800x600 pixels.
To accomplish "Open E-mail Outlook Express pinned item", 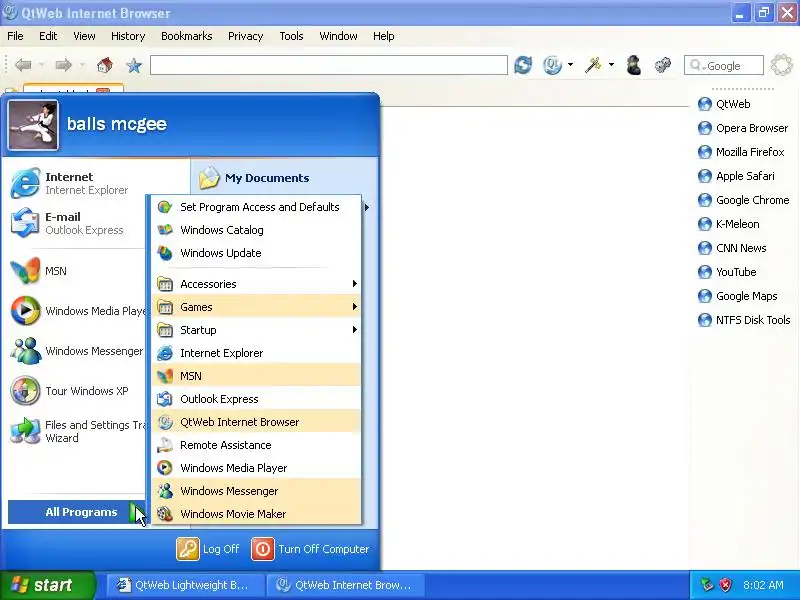I will tap(77, 223).
